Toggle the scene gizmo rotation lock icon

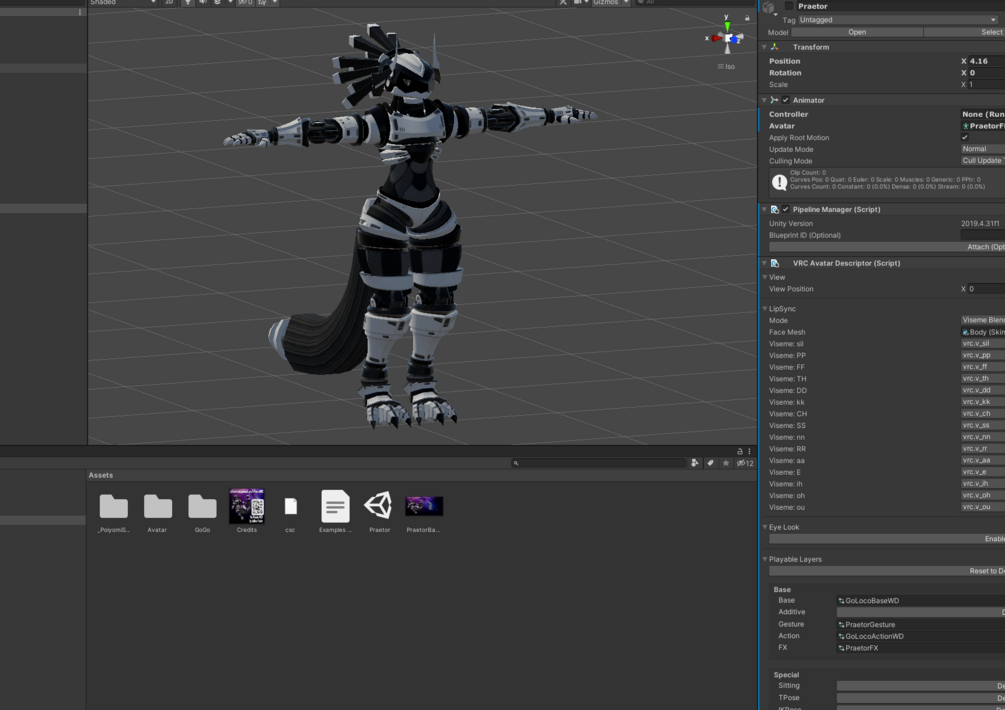(x=747, y=18)
